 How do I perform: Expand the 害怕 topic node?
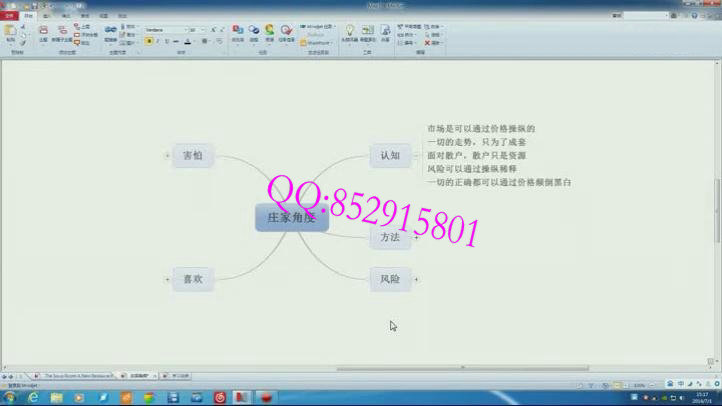166,155
